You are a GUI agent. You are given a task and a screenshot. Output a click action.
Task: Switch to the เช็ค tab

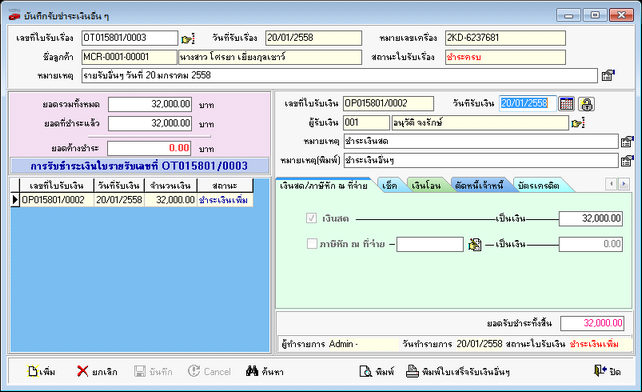(x=389, y=186)
